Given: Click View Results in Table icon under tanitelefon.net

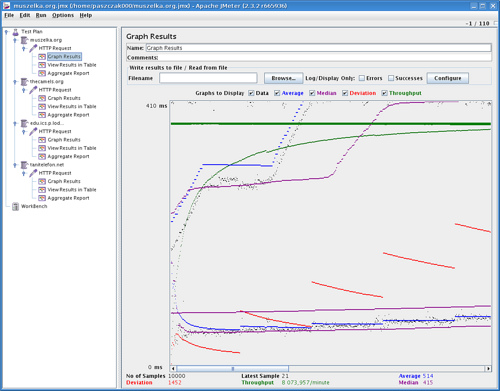Looking at the screenshot, I should coord(42,190).
